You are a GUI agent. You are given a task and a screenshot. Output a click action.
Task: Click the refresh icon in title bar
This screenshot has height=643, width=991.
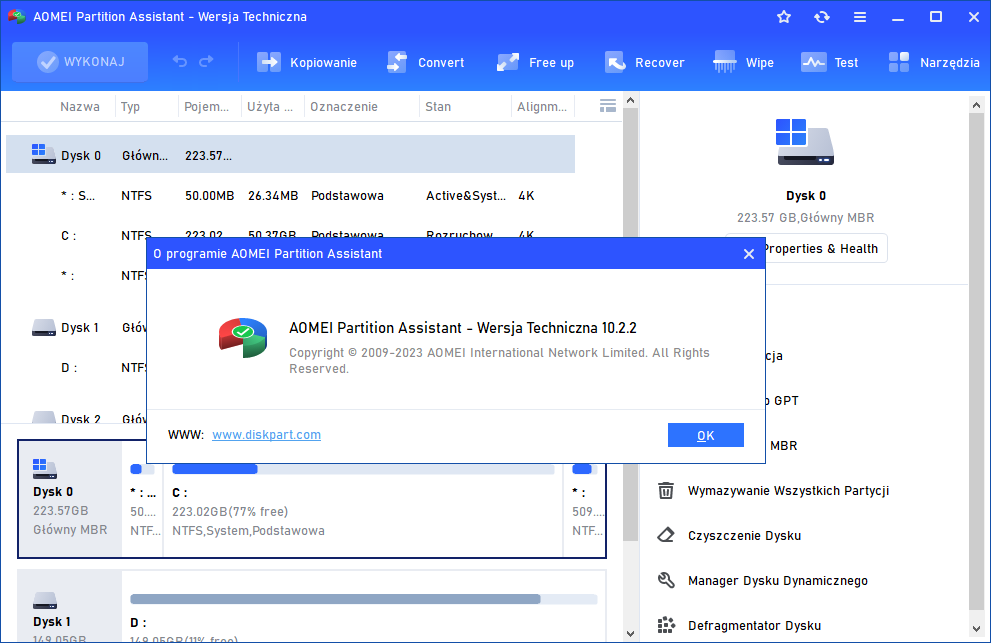tap(822, 17)
